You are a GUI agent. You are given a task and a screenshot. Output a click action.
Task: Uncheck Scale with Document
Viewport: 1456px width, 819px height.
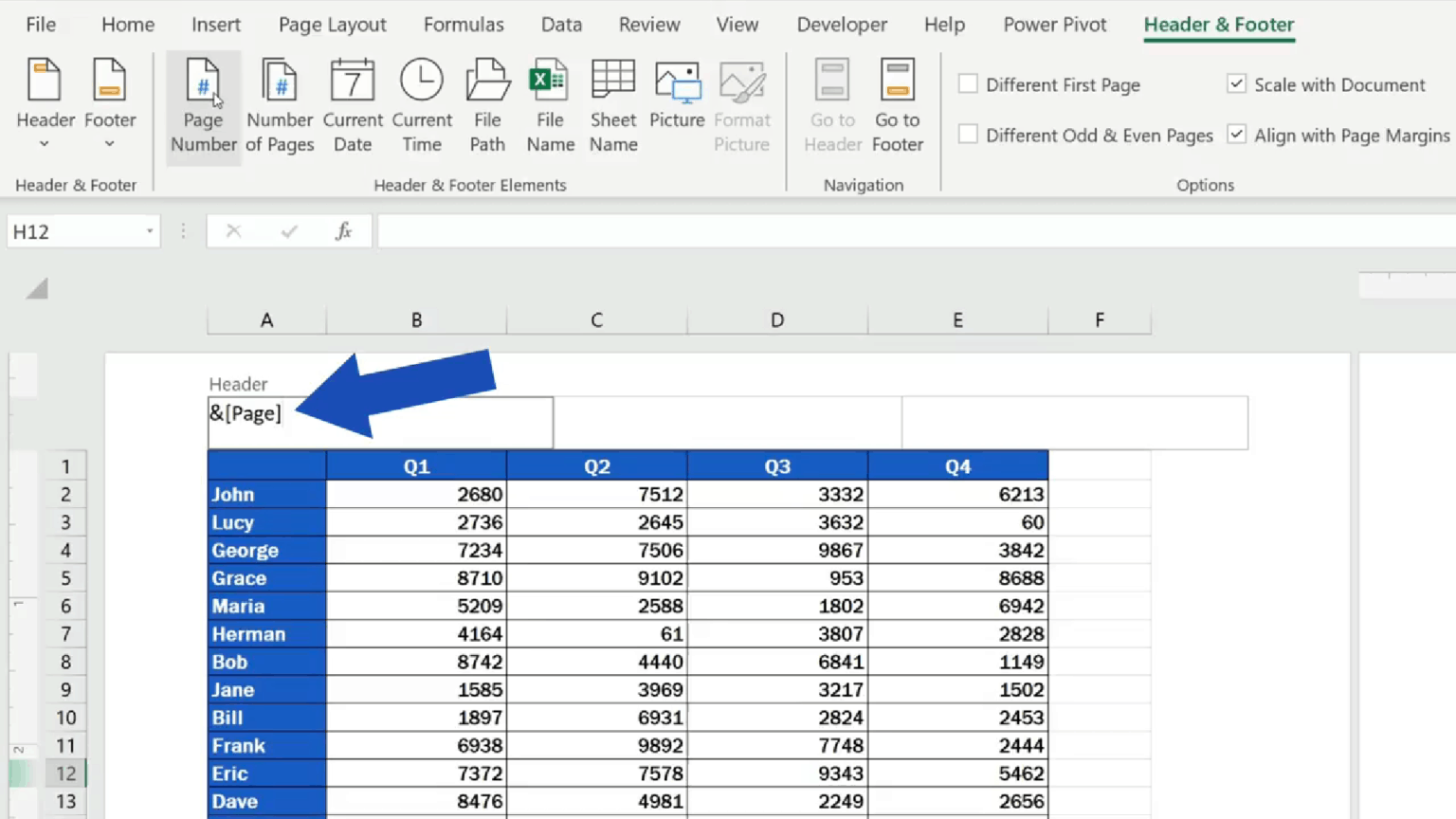[x=1236, y=84]
